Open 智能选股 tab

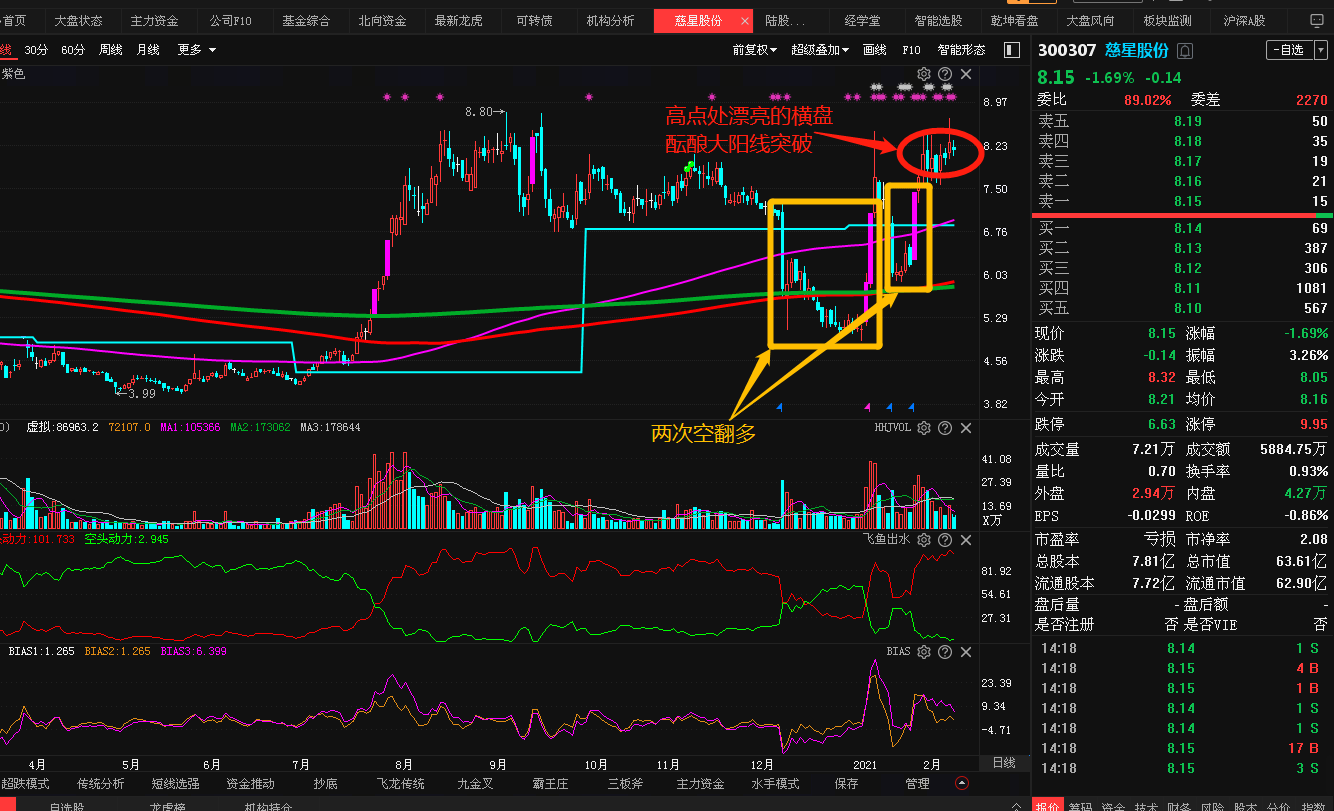938,21
